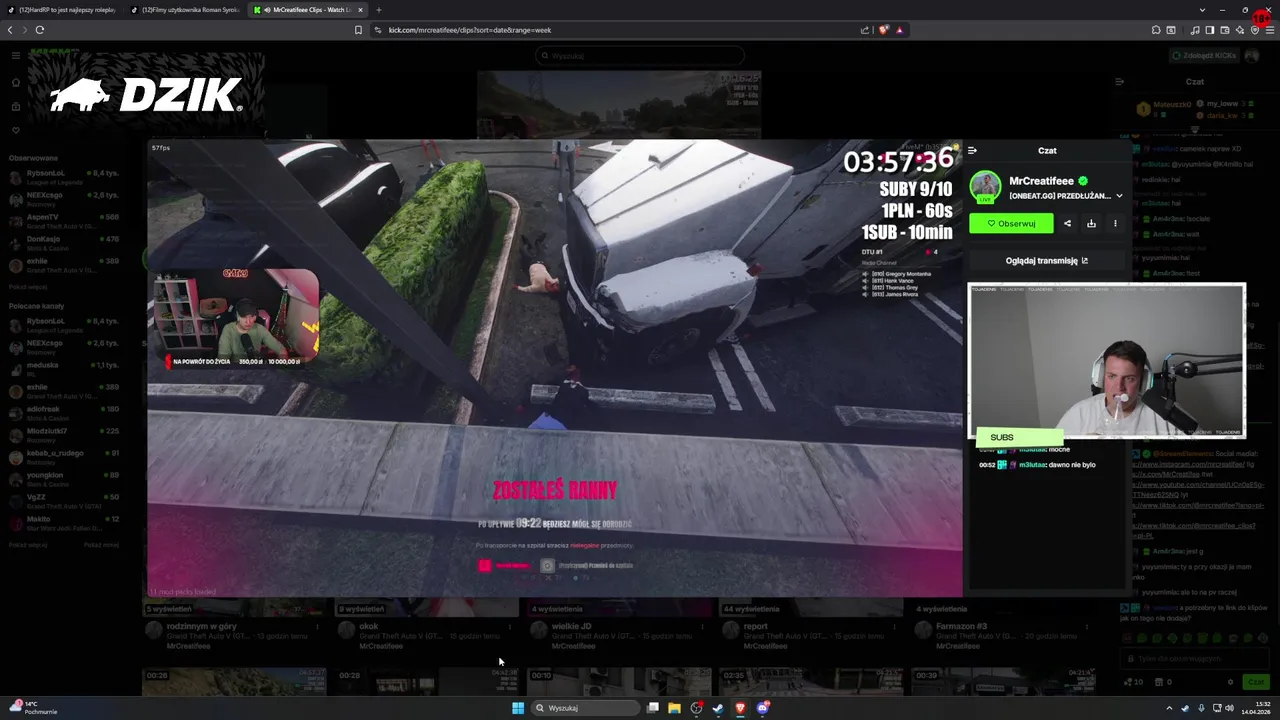This screenshot has width=1280, height=720.
Task: Open the 'wielkie JD' clip title
Action: click(571, 626)
